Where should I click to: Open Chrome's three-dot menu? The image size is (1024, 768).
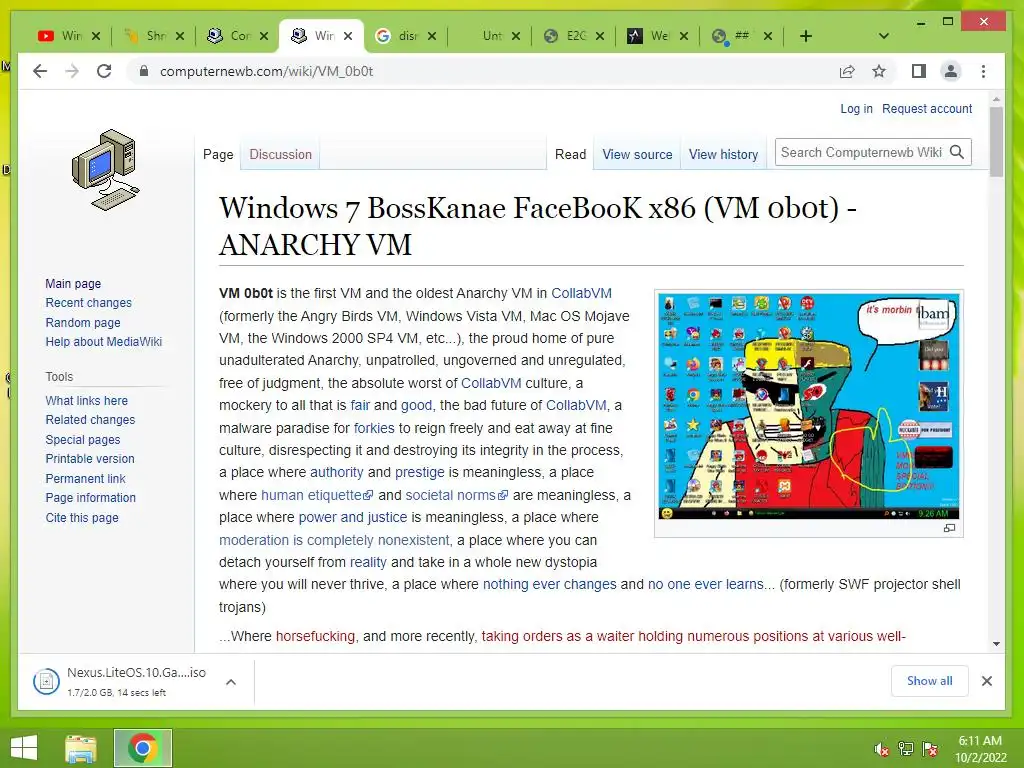[x=984, y=71]
